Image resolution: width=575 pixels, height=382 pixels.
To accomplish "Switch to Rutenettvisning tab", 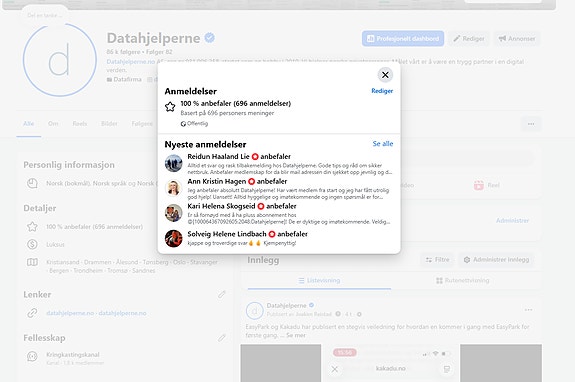I will (x=462, y=280).
